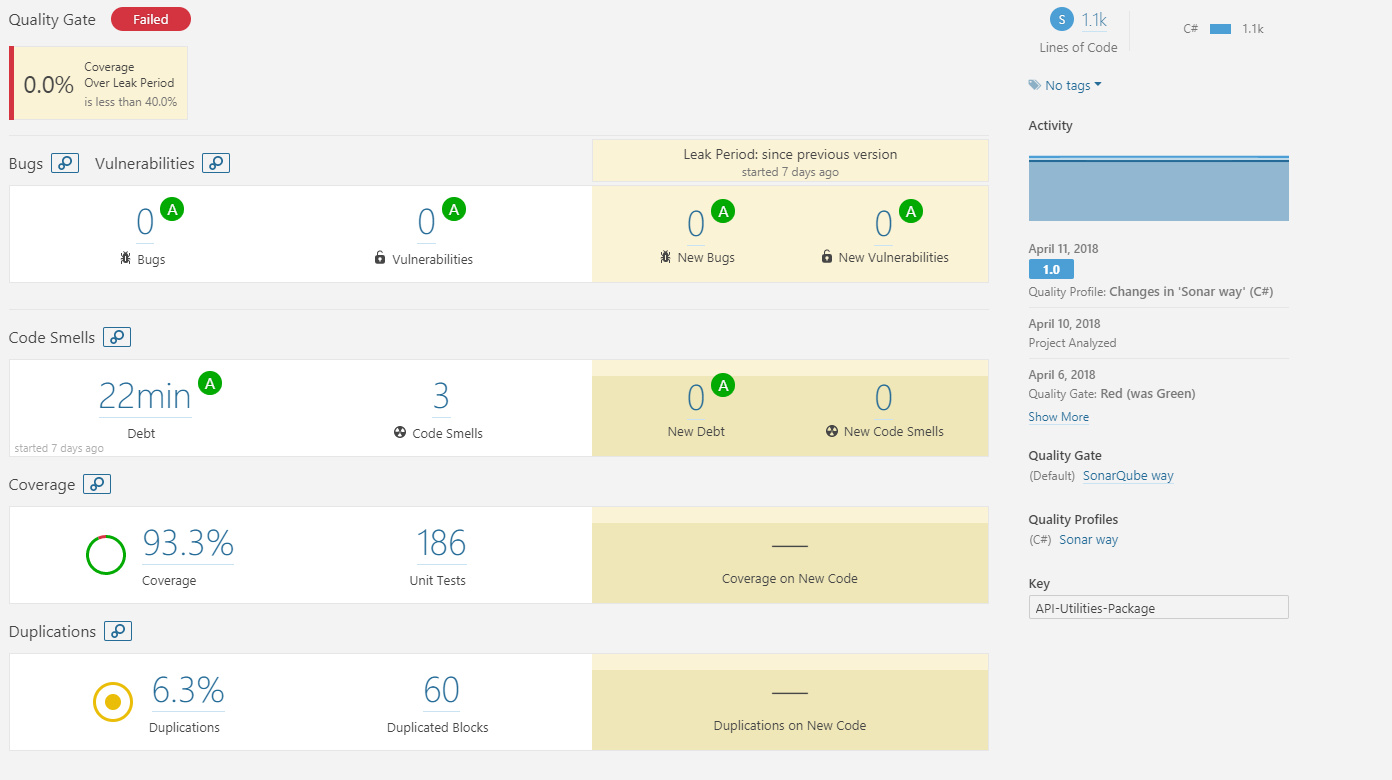Click the 'April 11, 2018' activity date
The width and height of the screenshot is (1392, 780).
click(1064, 249)
